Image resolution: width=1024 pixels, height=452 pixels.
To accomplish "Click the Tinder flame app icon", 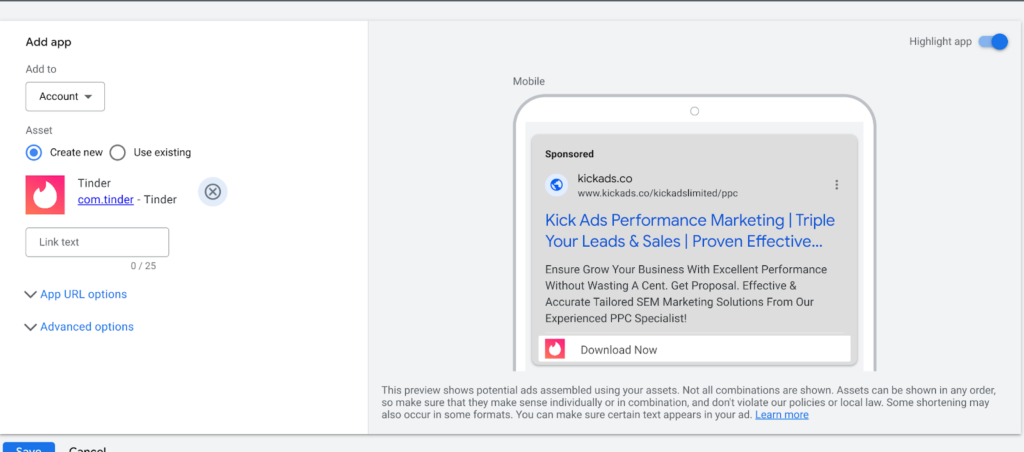I will click(x=45, y=195).
